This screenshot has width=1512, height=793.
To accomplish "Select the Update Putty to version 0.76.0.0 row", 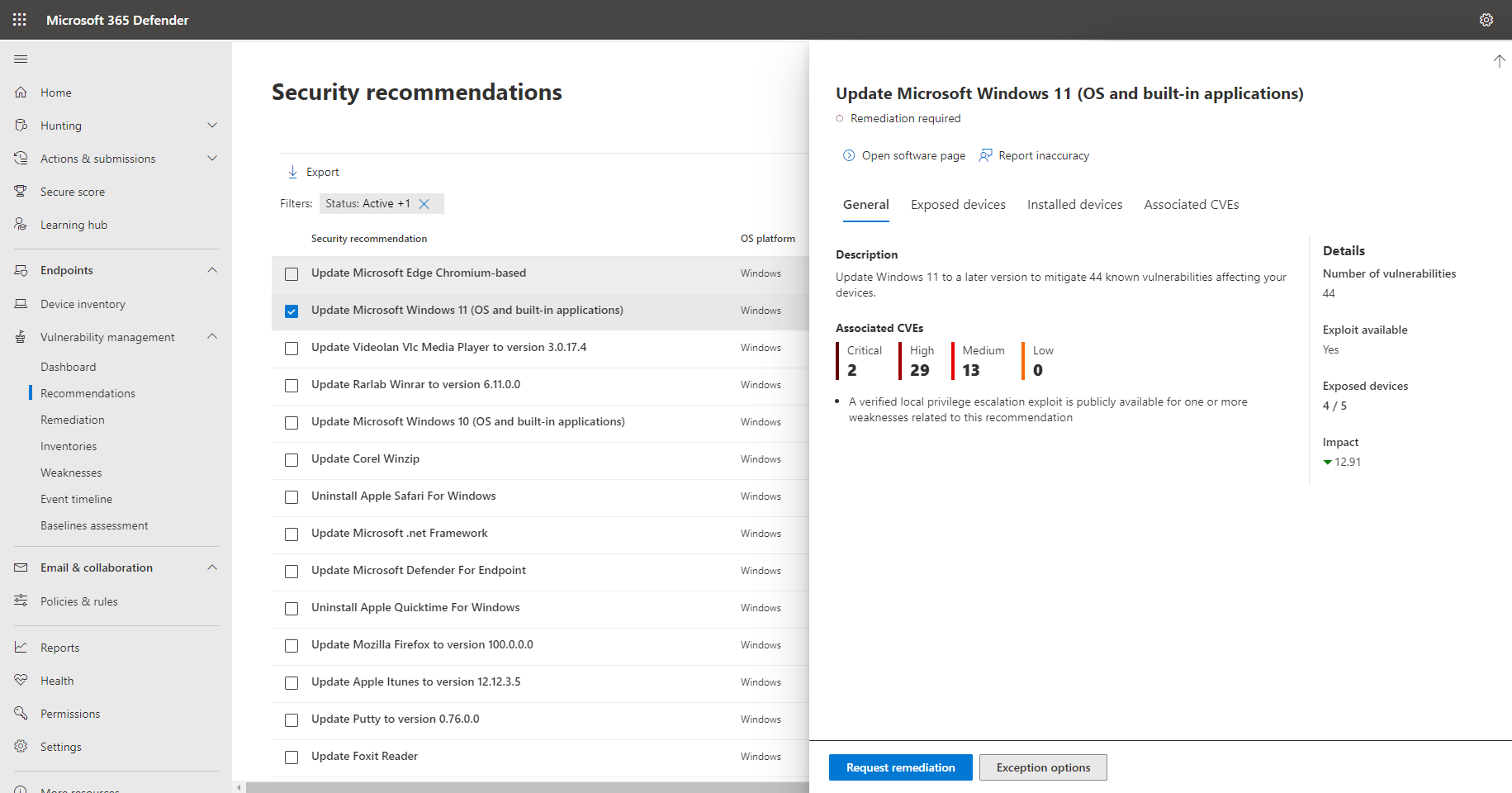I will pos(540,720).
